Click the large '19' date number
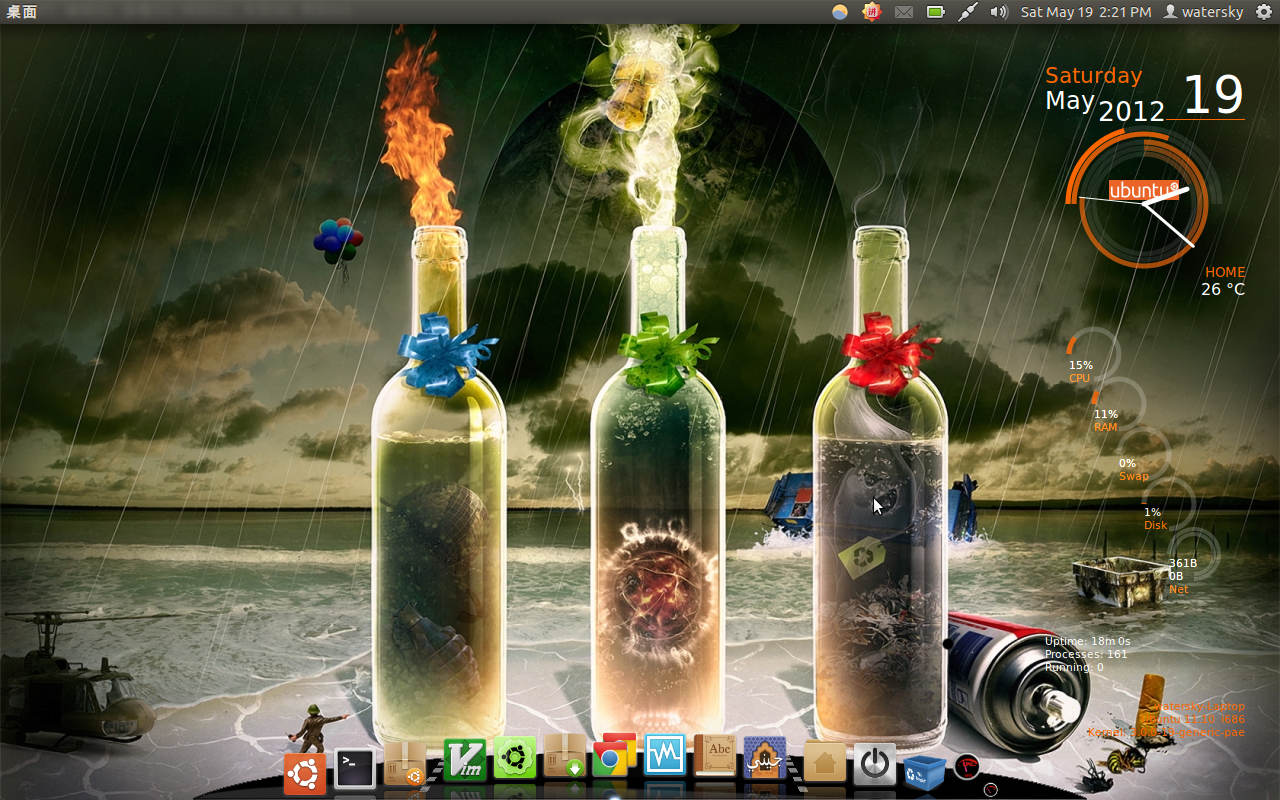 [1213, 95]
